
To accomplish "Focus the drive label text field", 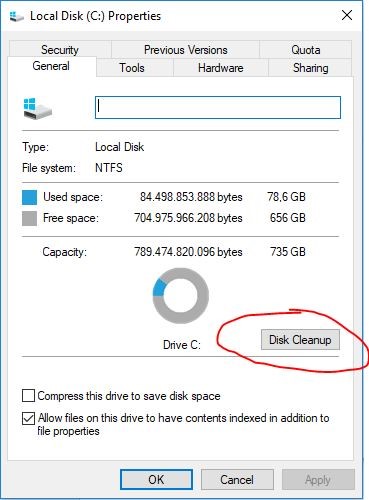I will [x=218, y=107].
